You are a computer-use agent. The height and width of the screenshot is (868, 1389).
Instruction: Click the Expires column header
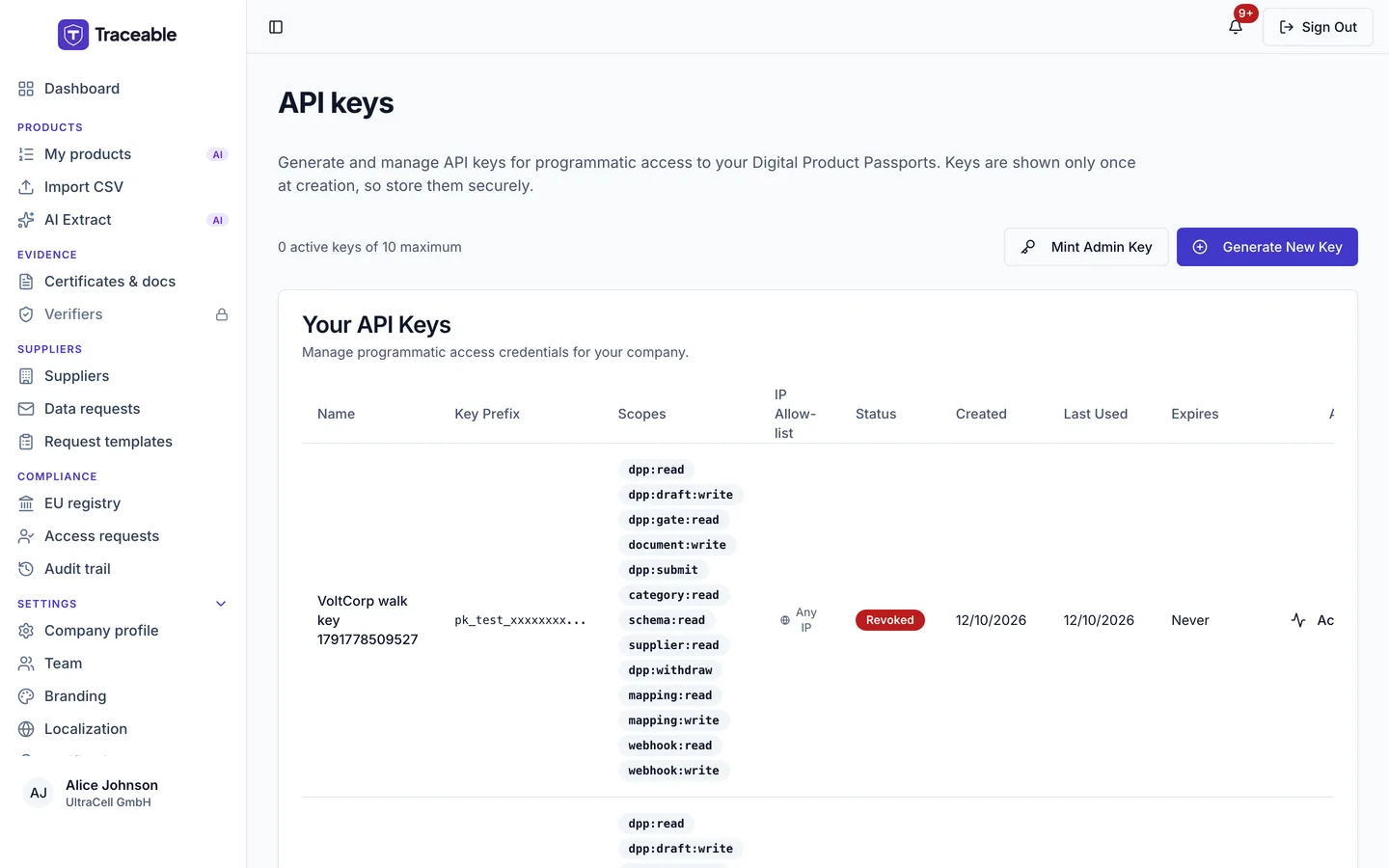pos(1195,414)
